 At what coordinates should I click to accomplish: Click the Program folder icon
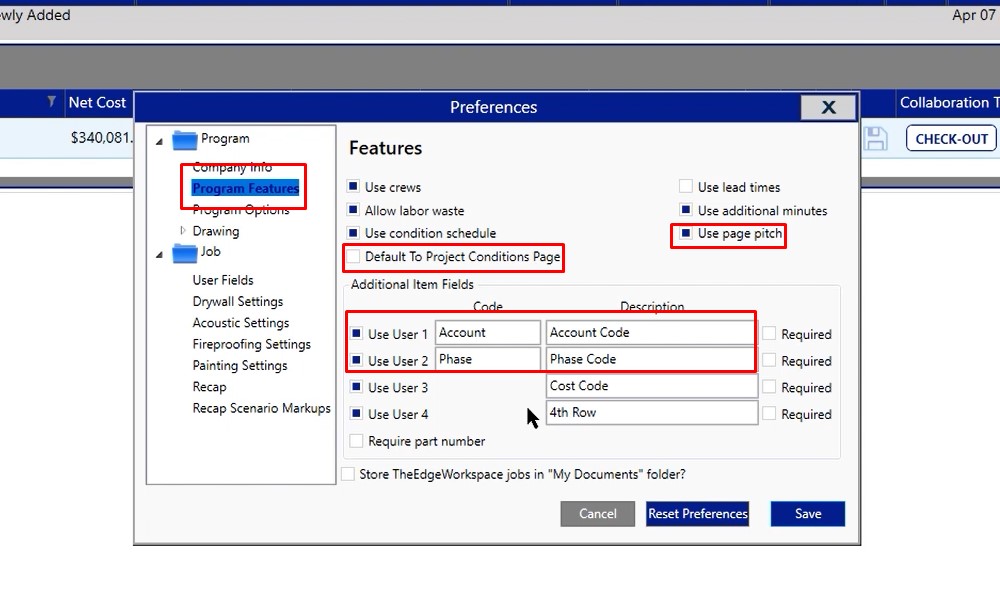(185, 140)
